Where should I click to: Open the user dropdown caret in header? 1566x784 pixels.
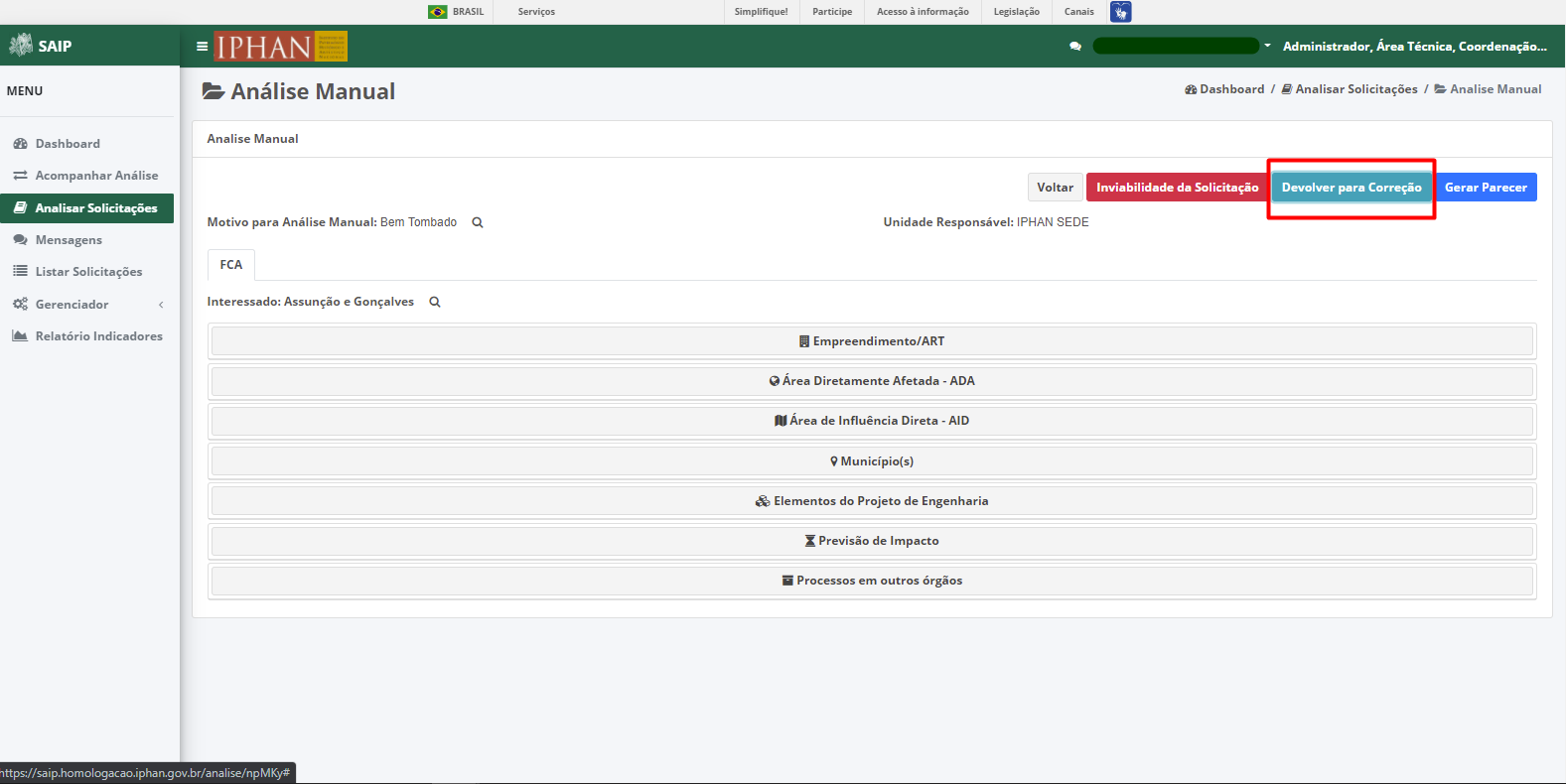click(x=1267, y=46)
